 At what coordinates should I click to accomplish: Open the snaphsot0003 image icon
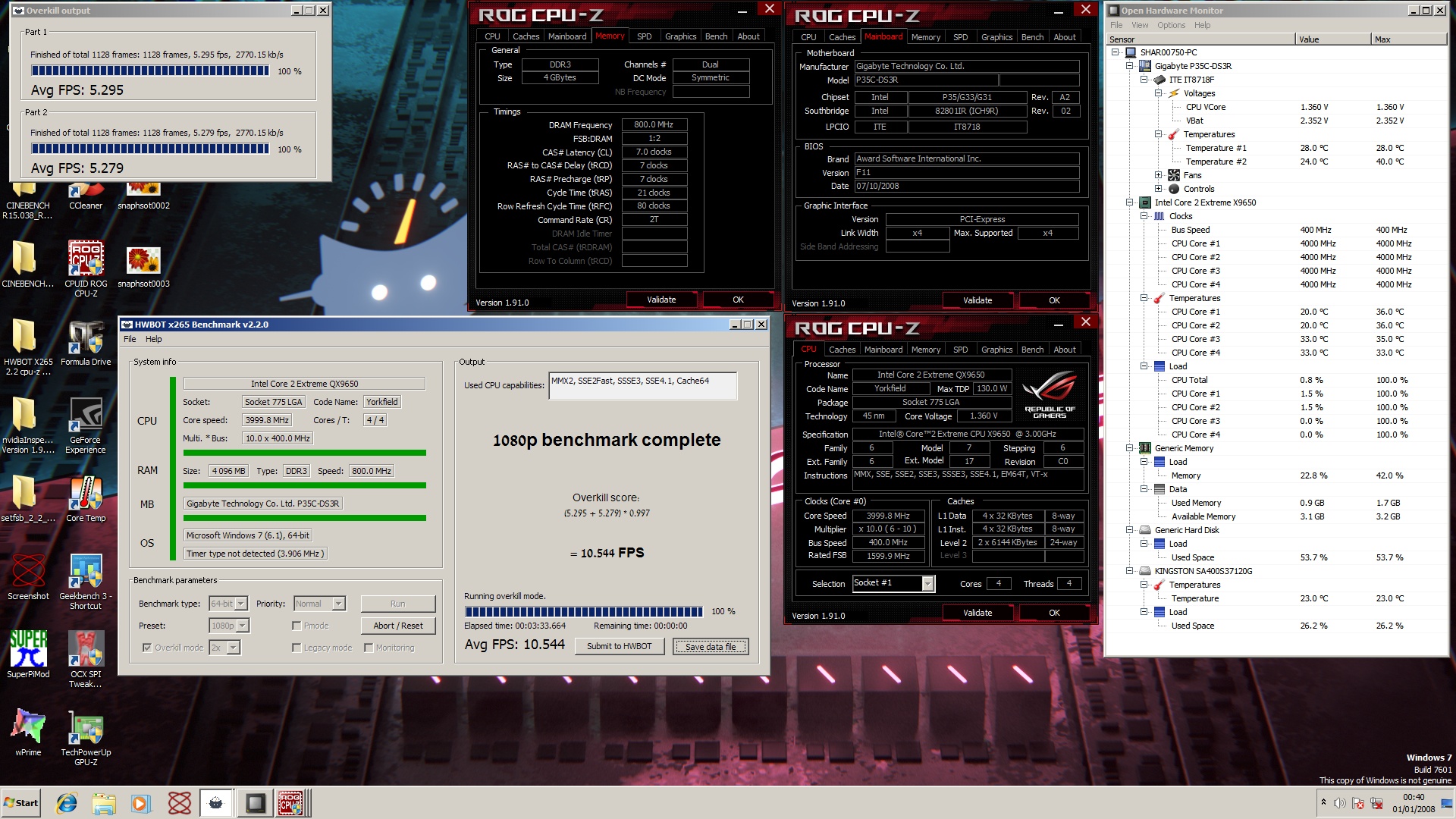[143, 267]
